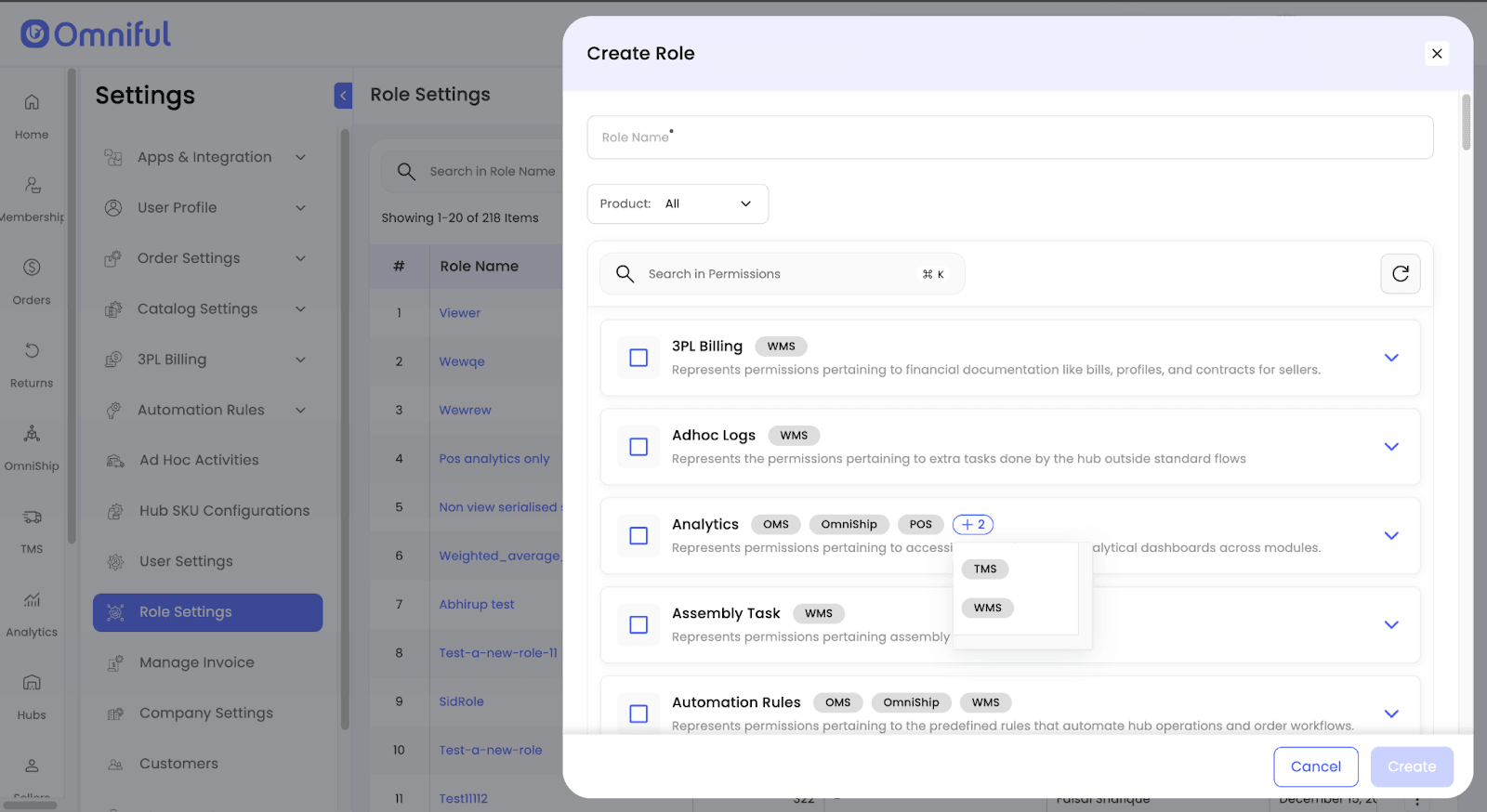Viewport: 1487px width, 812px height.
Task: Open the Returns sidebar icon
Action: point(32,351)
